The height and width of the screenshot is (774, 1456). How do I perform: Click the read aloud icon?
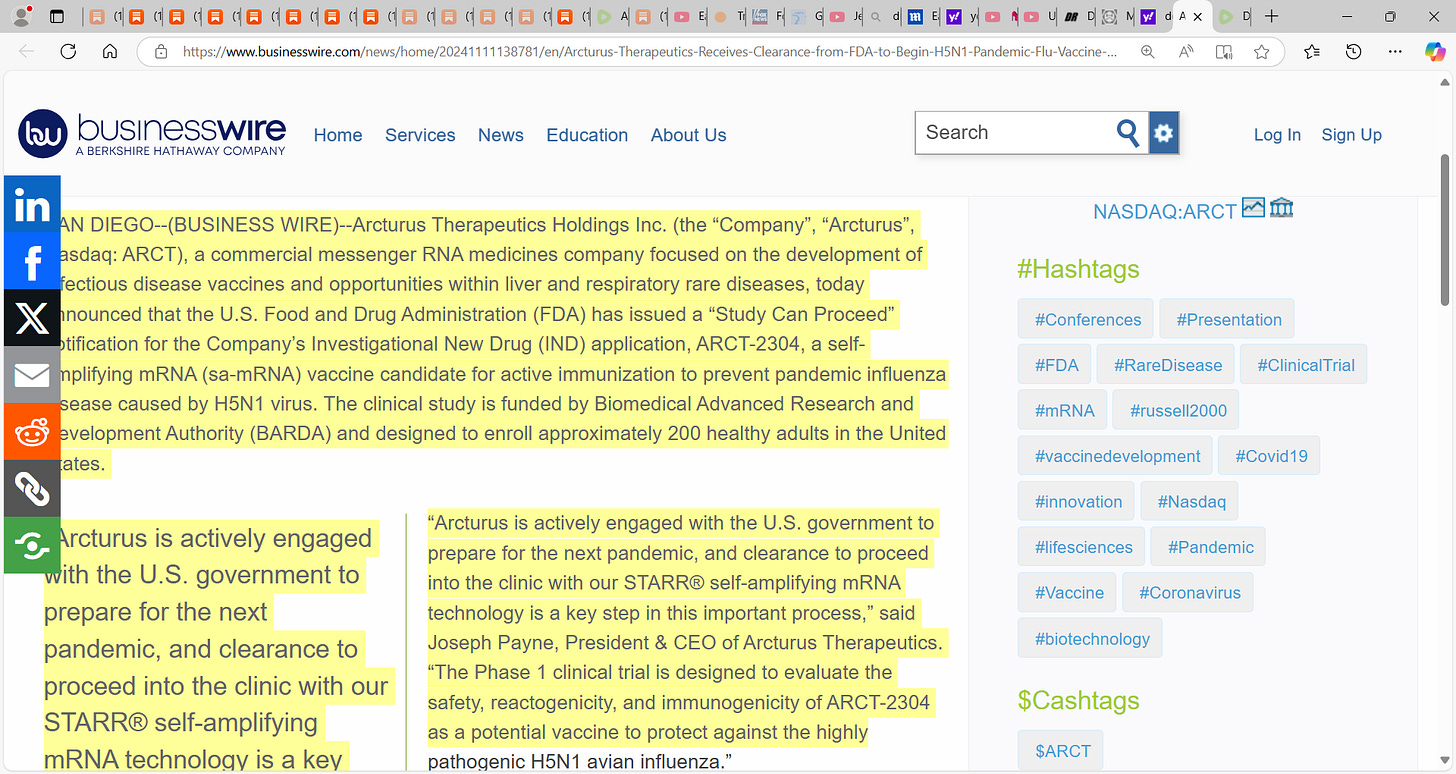tap(1186, 52)
